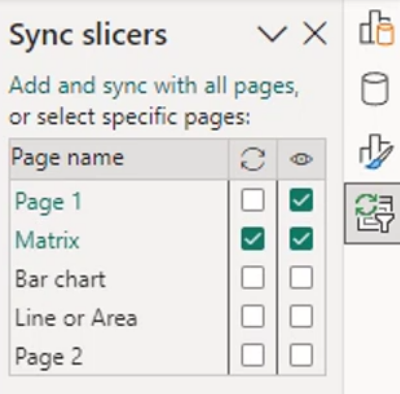Select the Page 2 row name
The width and height of the screenshot is (400, 394).
pos(49,357)
